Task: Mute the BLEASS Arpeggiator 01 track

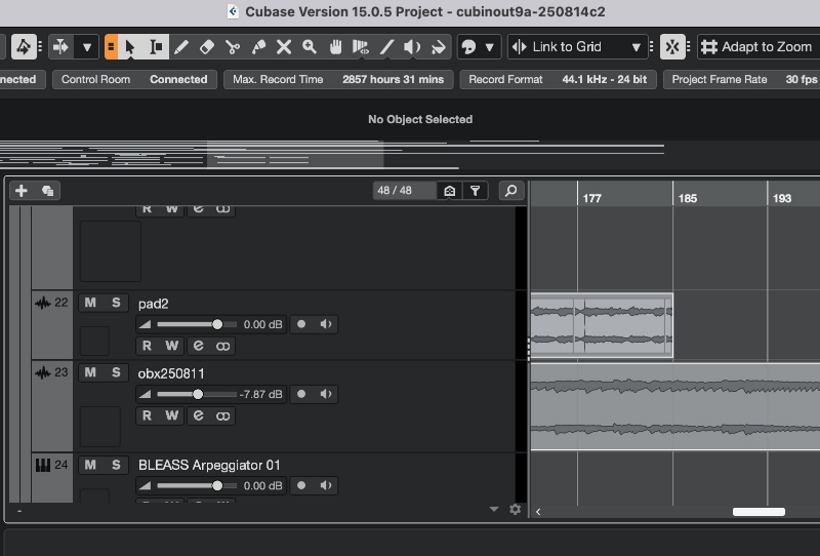Action: click(90, 465)
